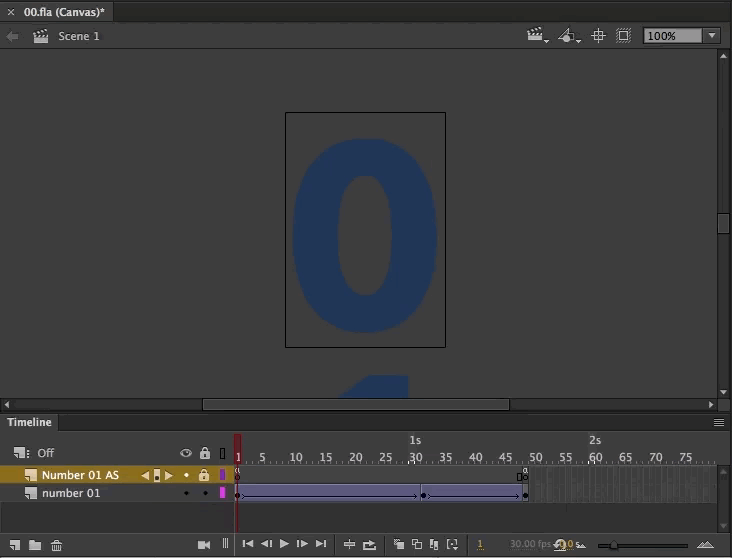The width and height of the screenshot is (732, 558).
Task: Select the Timeline tab
Action: [x=29, y=422]
